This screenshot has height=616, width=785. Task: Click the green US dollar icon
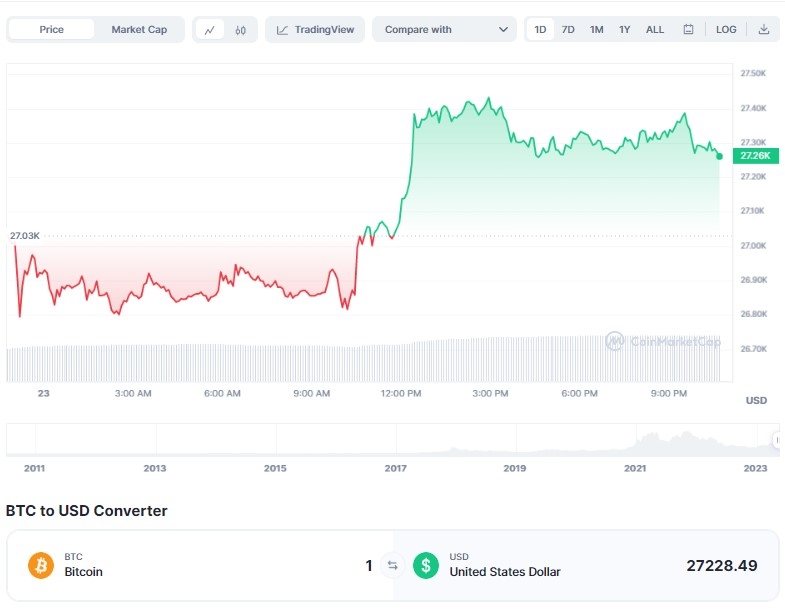pos(426,565)
